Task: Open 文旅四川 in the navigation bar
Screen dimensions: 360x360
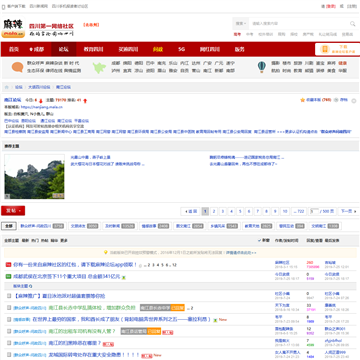Action: click(x=128, y=49)
